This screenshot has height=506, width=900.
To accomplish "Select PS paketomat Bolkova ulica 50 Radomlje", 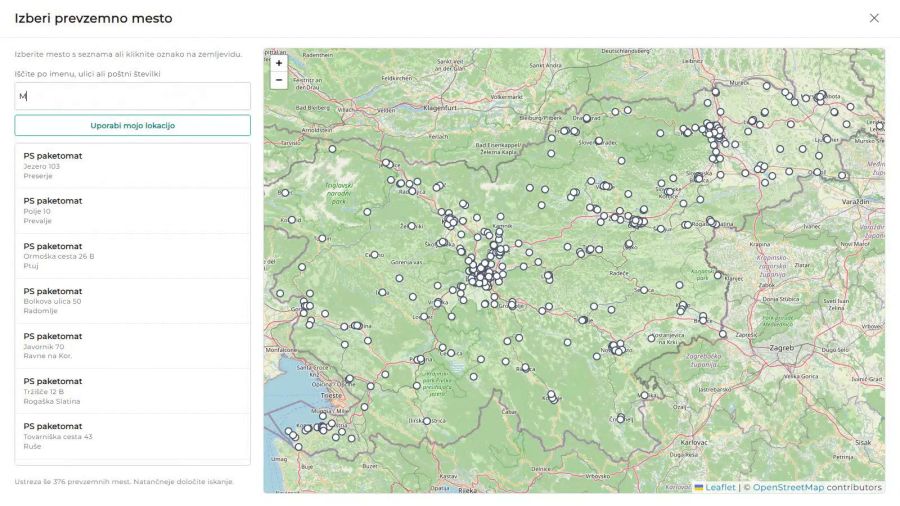I will point(133,301).
